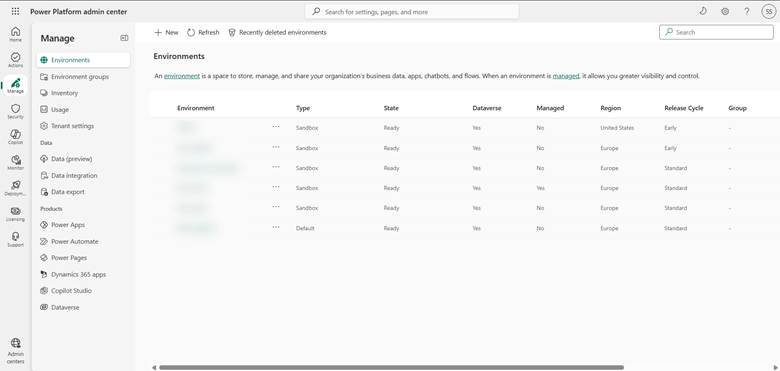Open Deployment in the left rail

(x=15, y=188)
